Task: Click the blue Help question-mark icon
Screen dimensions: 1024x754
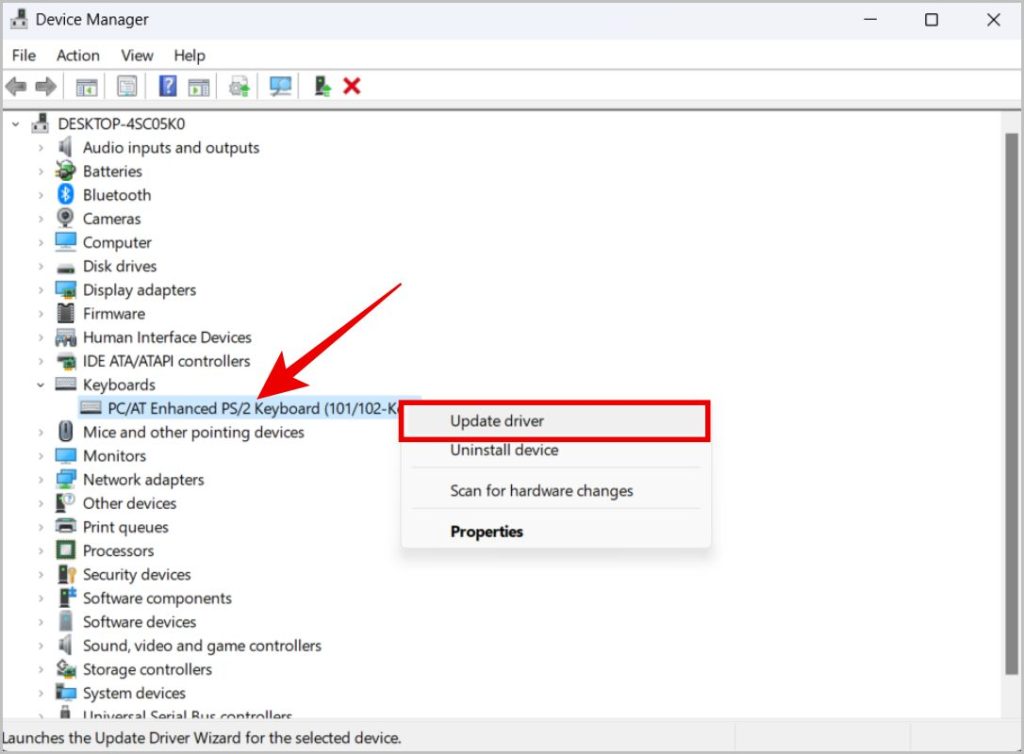Action: tap(168, 86)
